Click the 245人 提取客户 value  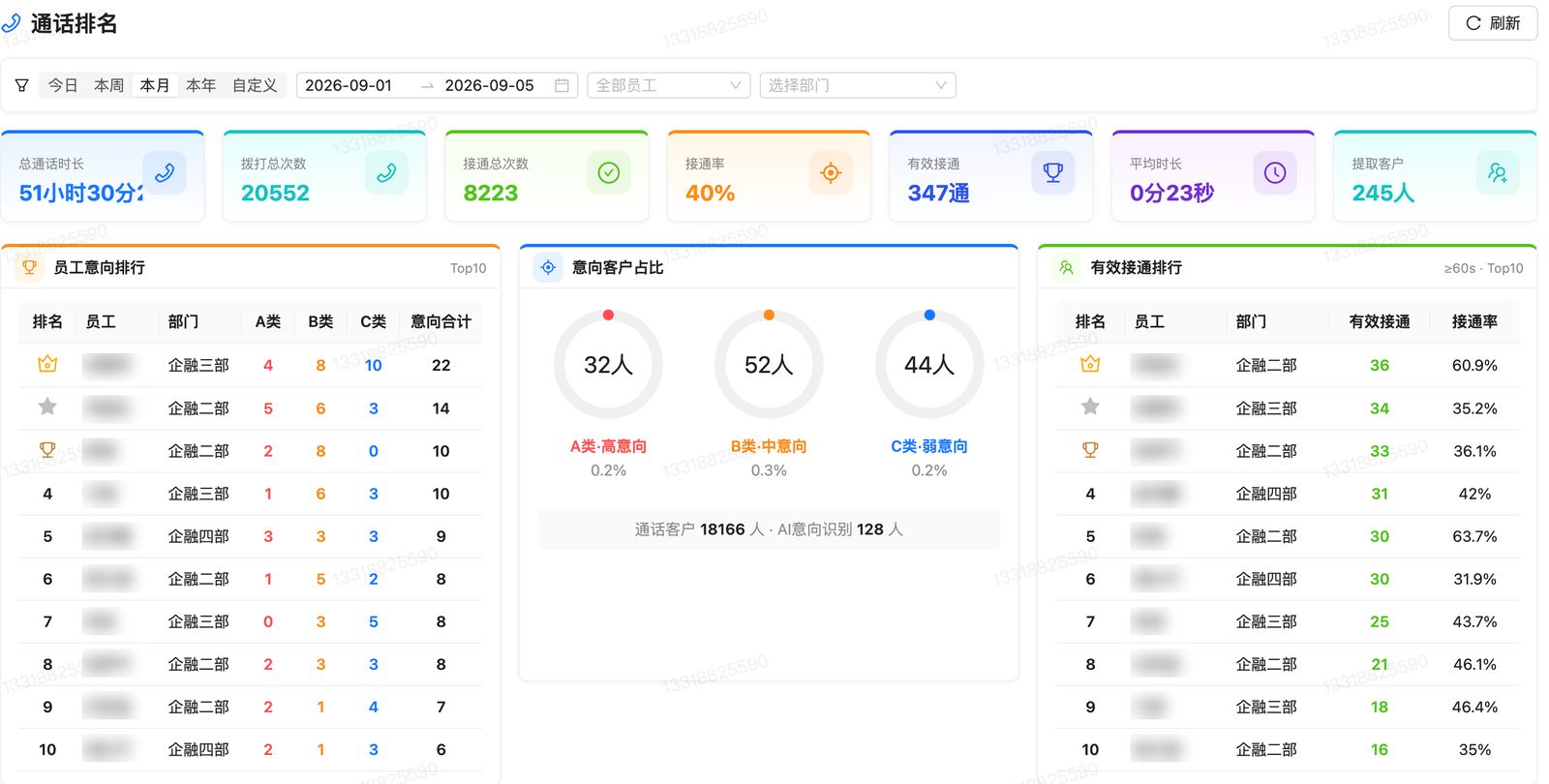(x=1382, y=193)
